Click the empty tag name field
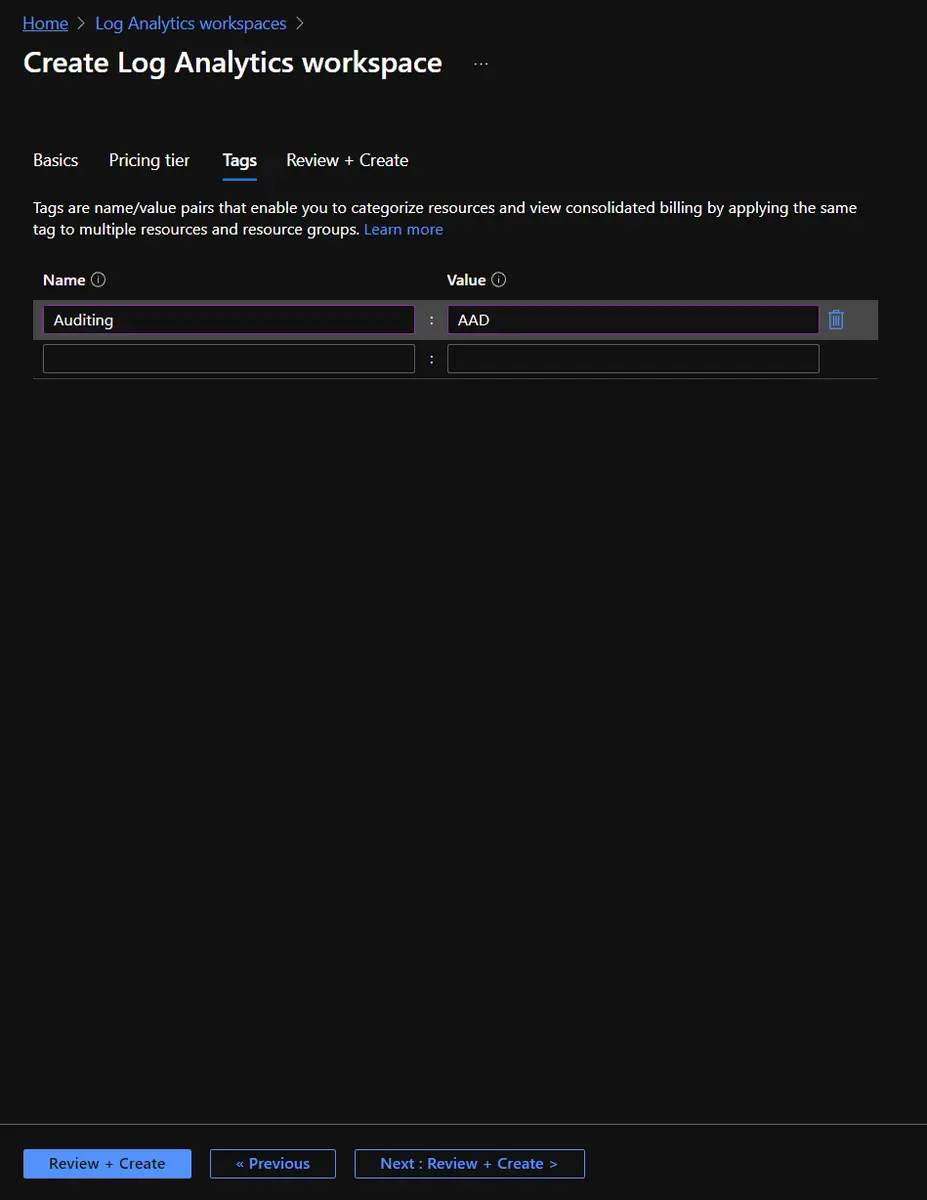This screenshot has width=927, height=1200. click(x=228, y=359)
